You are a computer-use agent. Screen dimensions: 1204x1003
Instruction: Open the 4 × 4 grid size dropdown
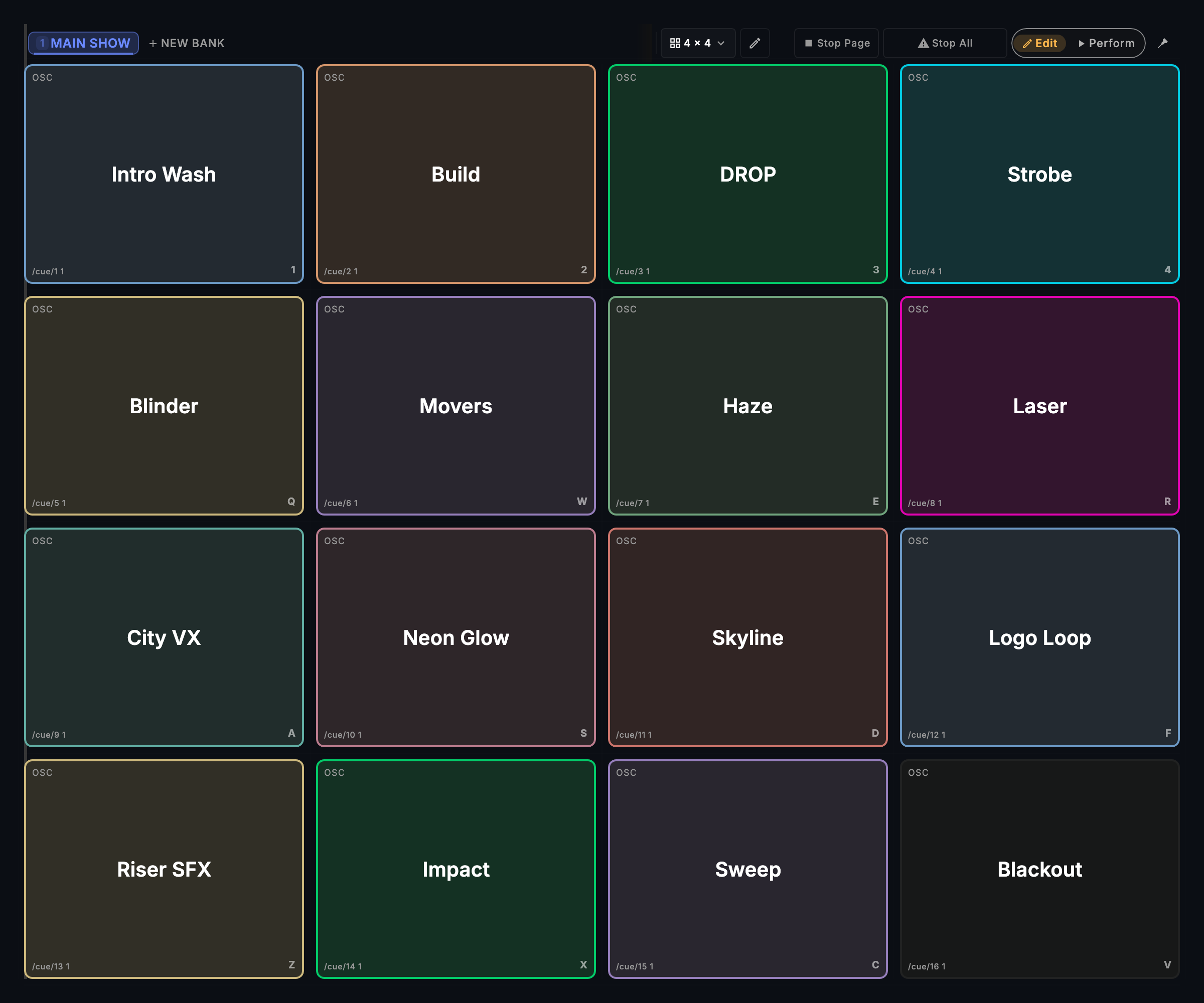coord(698,43)
